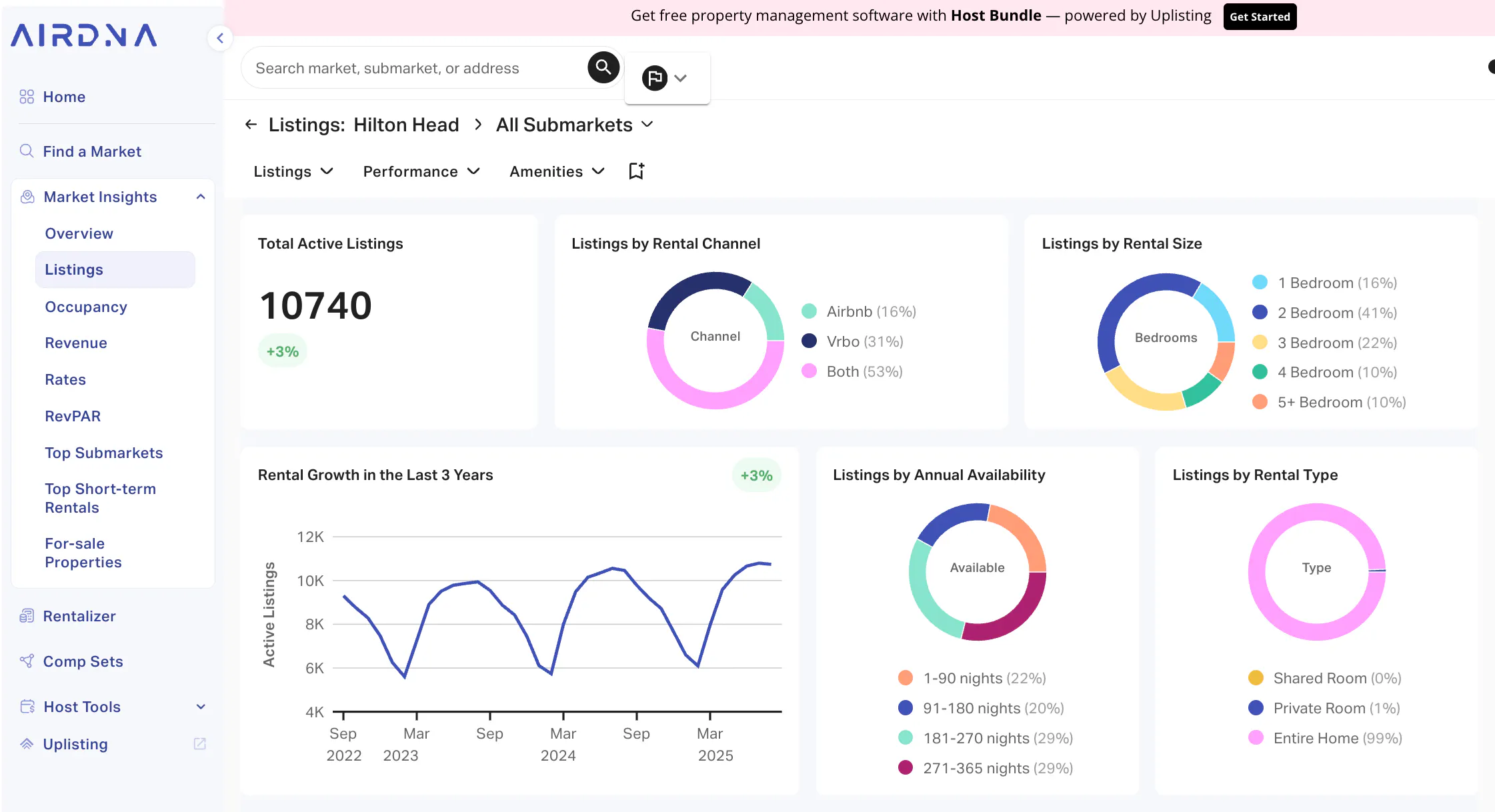This screenshot has width=1495, height=812.
Task: Click the 271-365 nights legend entry
Action: [986, 768]
